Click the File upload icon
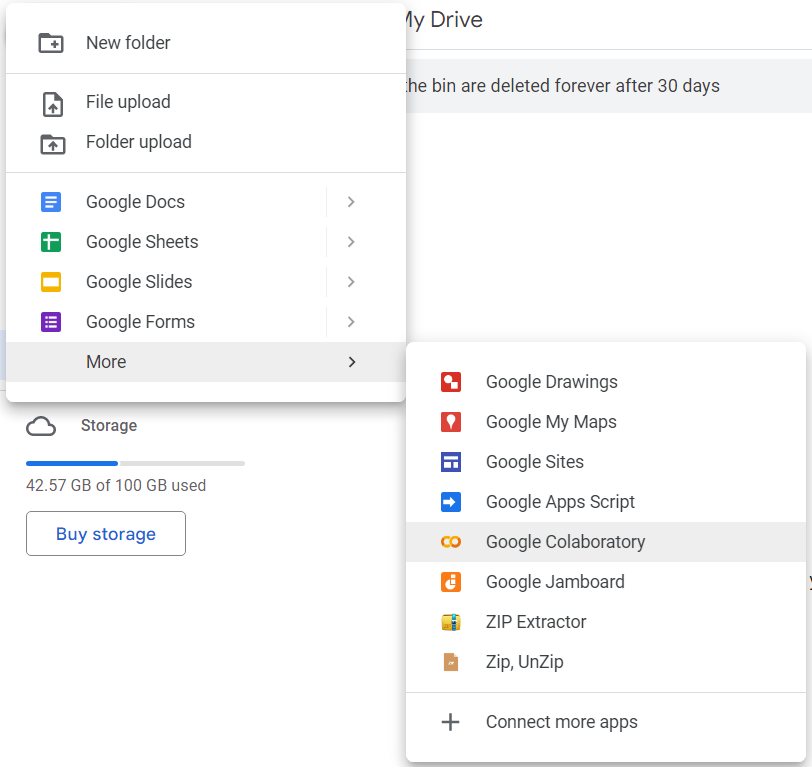 (x=52, y=104)
